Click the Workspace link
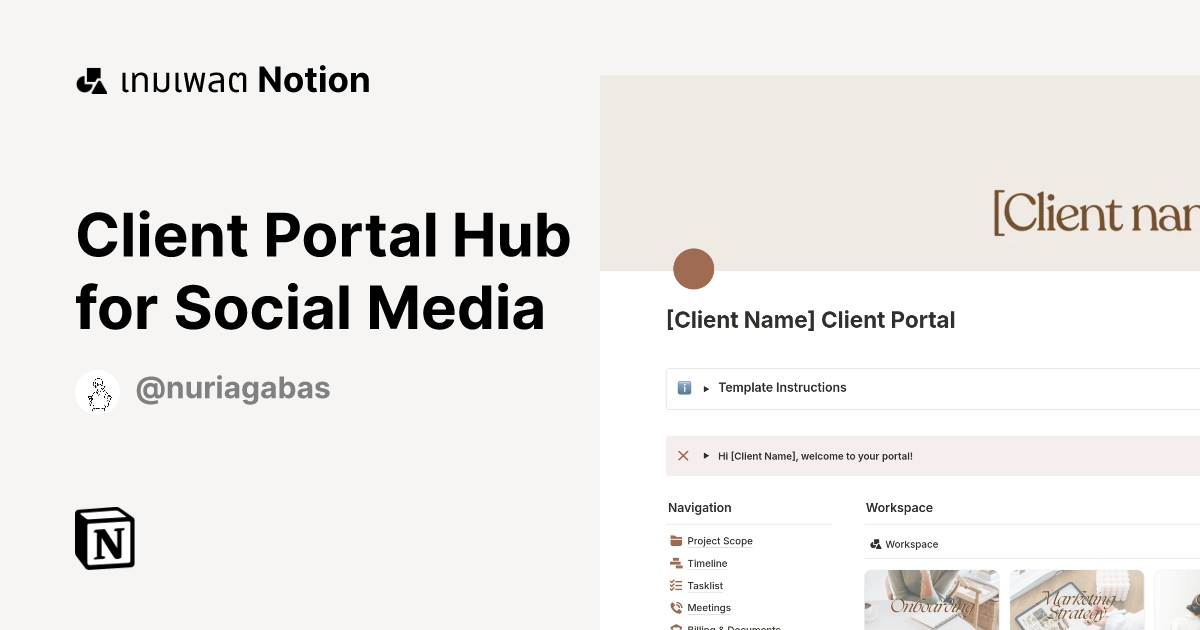This screenshot has width=1200, height=630. click(x=911, y=544)
